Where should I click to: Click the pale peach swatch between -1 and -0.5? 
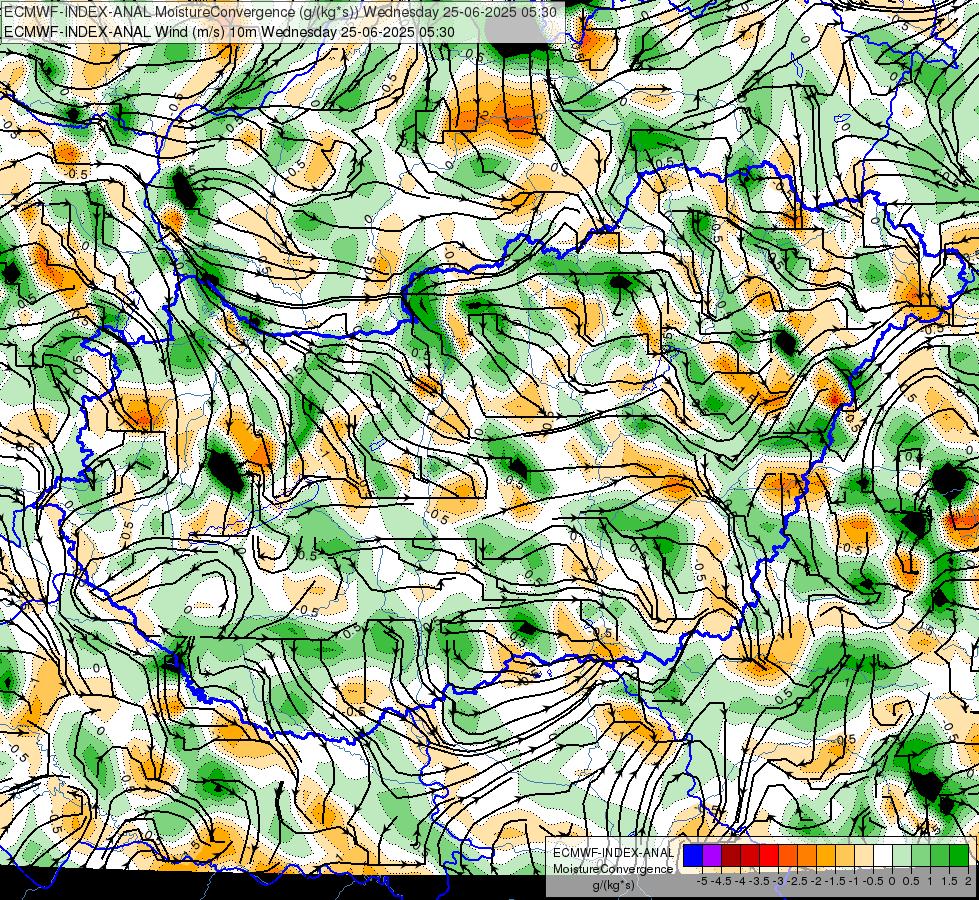[864, 856]
